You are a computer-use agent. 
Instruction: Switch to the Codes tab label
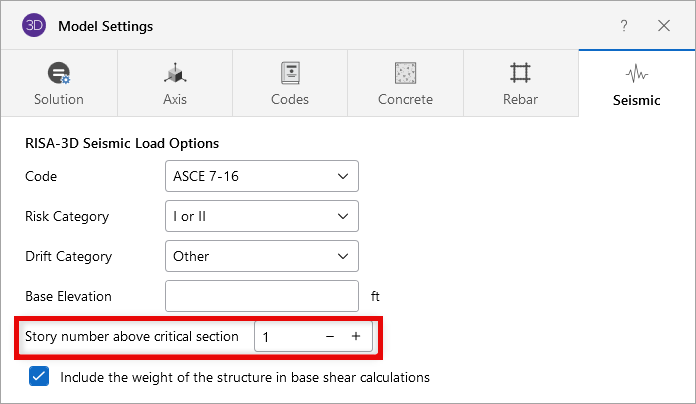click(x=290, y=99)
